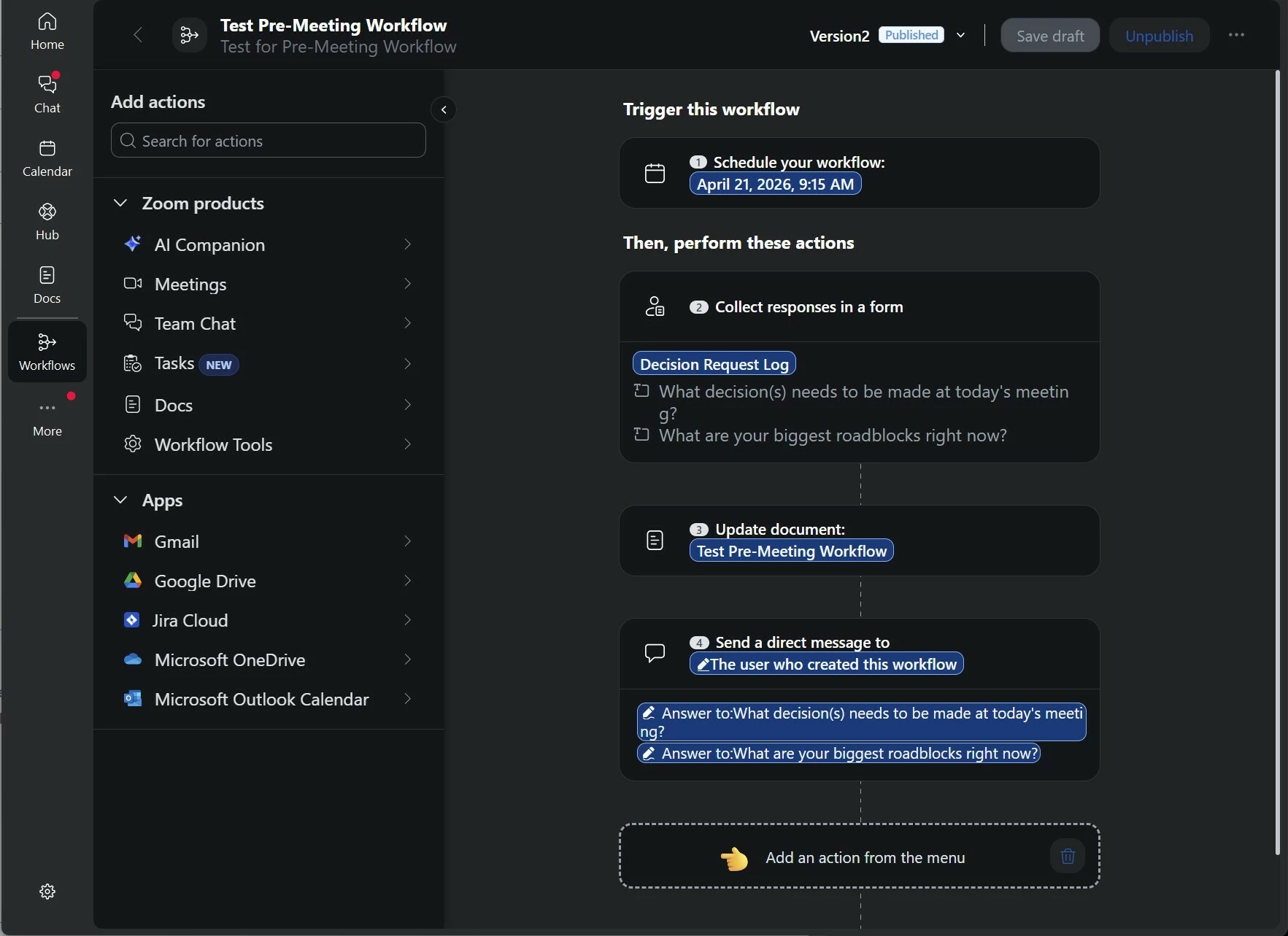The height and width of the screenshot is (936, 1288).
Task: Expand the Gmail app actions
Action: (x=407, y=541)
